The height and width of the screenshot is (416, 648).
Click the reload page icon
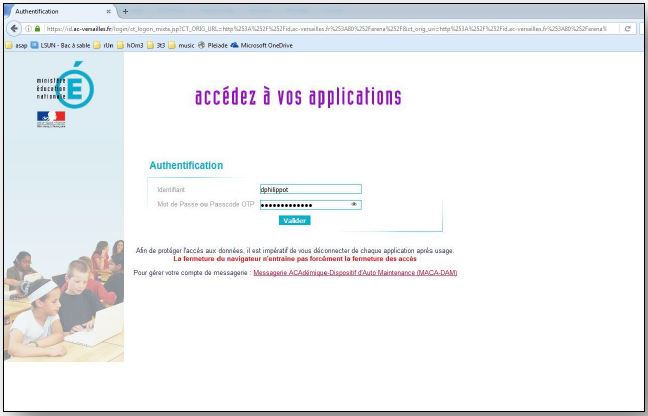tap(627, 29)
